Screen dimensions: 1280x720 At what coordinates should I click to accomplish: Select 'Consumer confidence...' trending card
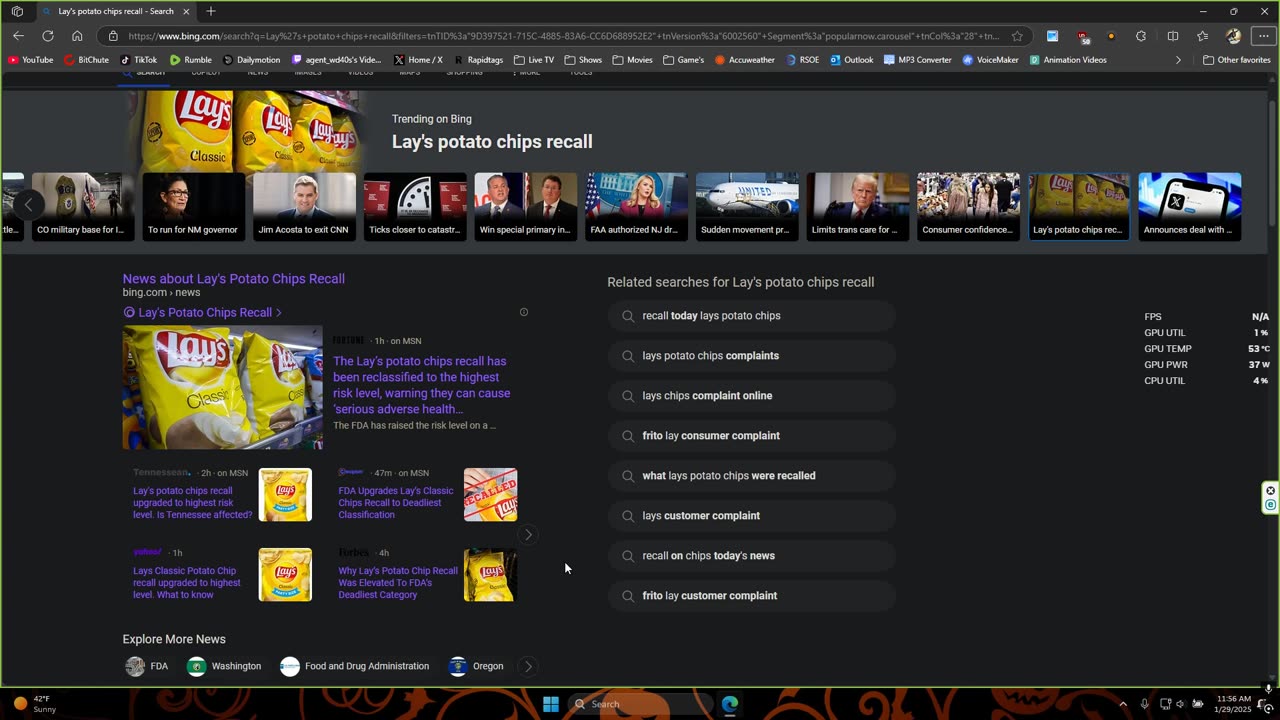click(968, 206)
